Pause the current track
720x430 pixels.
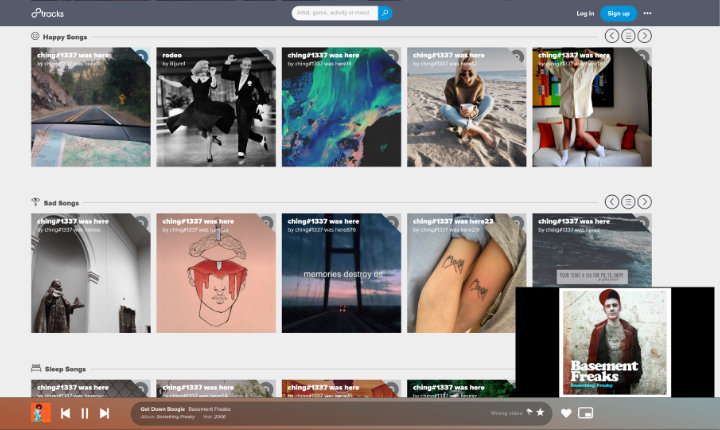84,413
